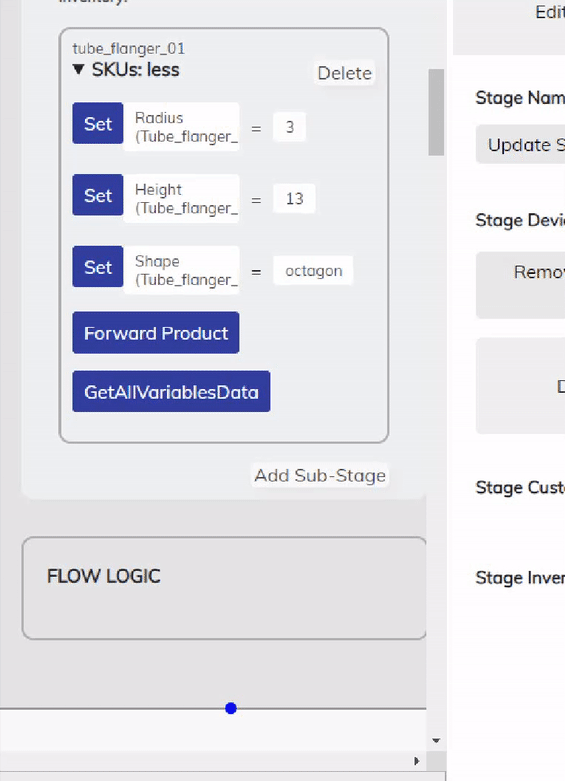Select the Shape (Tube_flanger_ variable field
This screenshot has width=565, height=781.
[x=181, y=270]
